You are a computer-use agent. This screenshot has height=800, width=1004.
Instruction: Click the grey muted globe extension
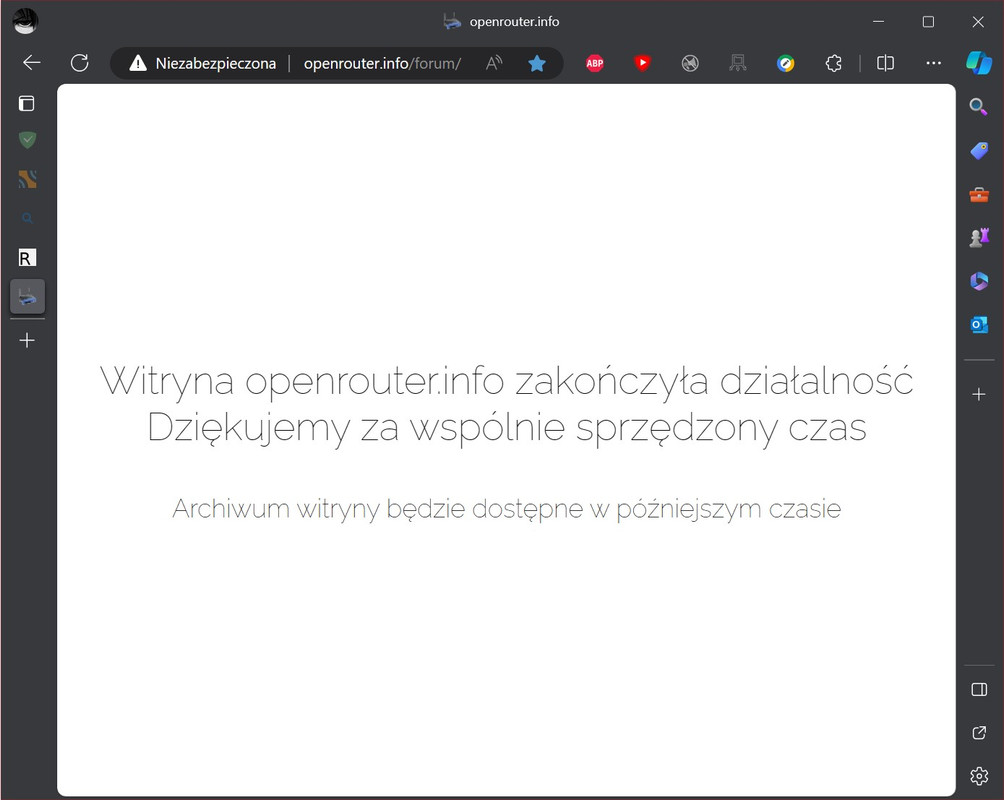690,63
